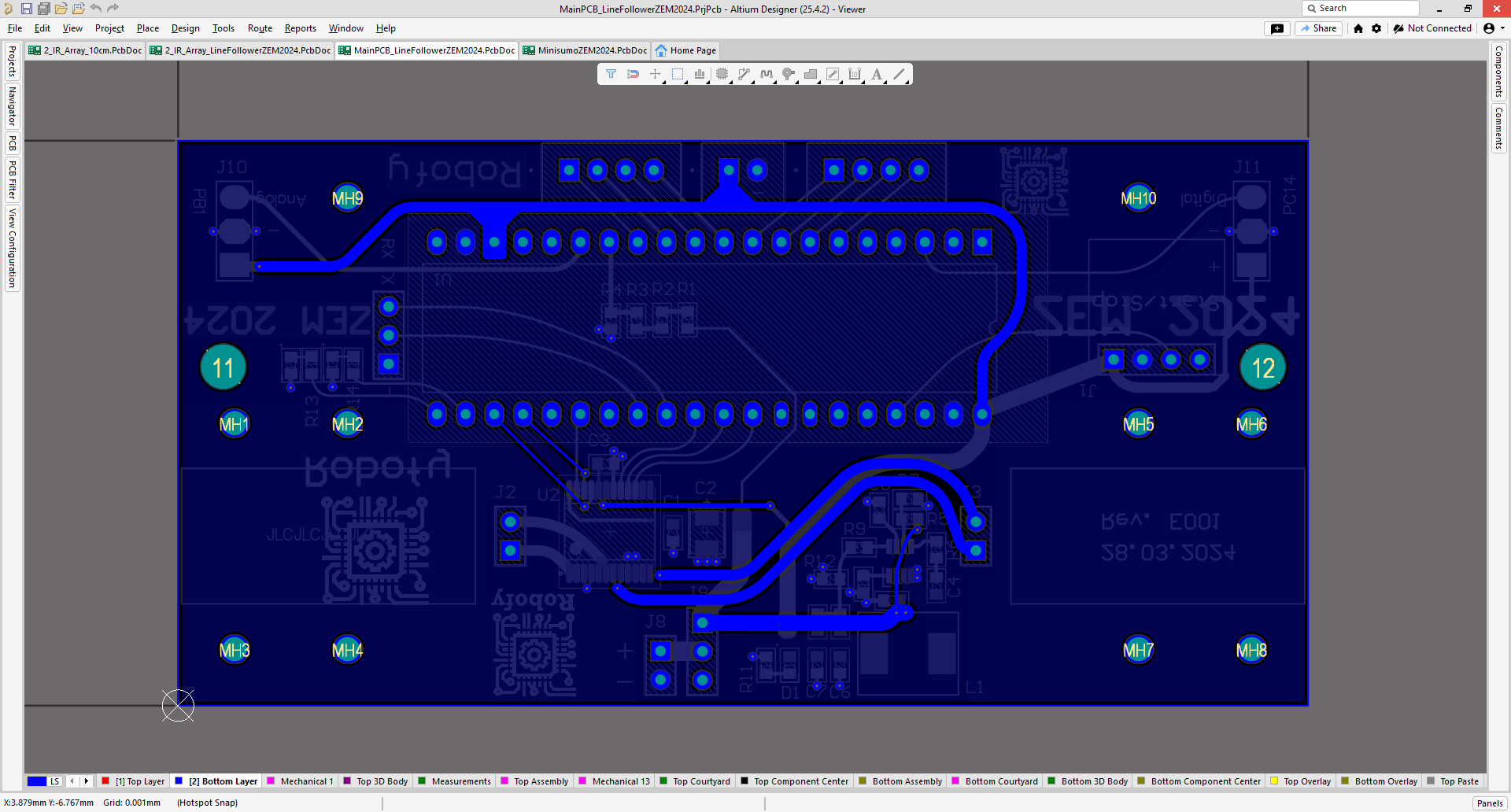Open the Comments panel on the right
The width and height of the screenshot is (1511, 812).
[x=1499, y=128]
